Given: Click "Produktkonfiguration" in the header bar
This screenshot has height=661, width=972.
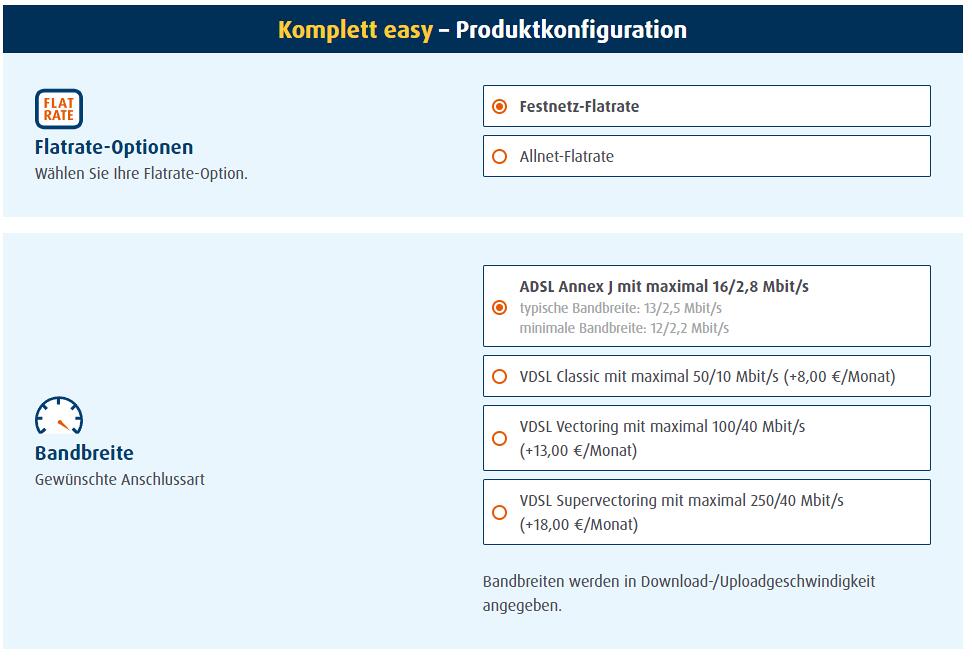Looking at the screenshot, I should click(x=571, y=30).
